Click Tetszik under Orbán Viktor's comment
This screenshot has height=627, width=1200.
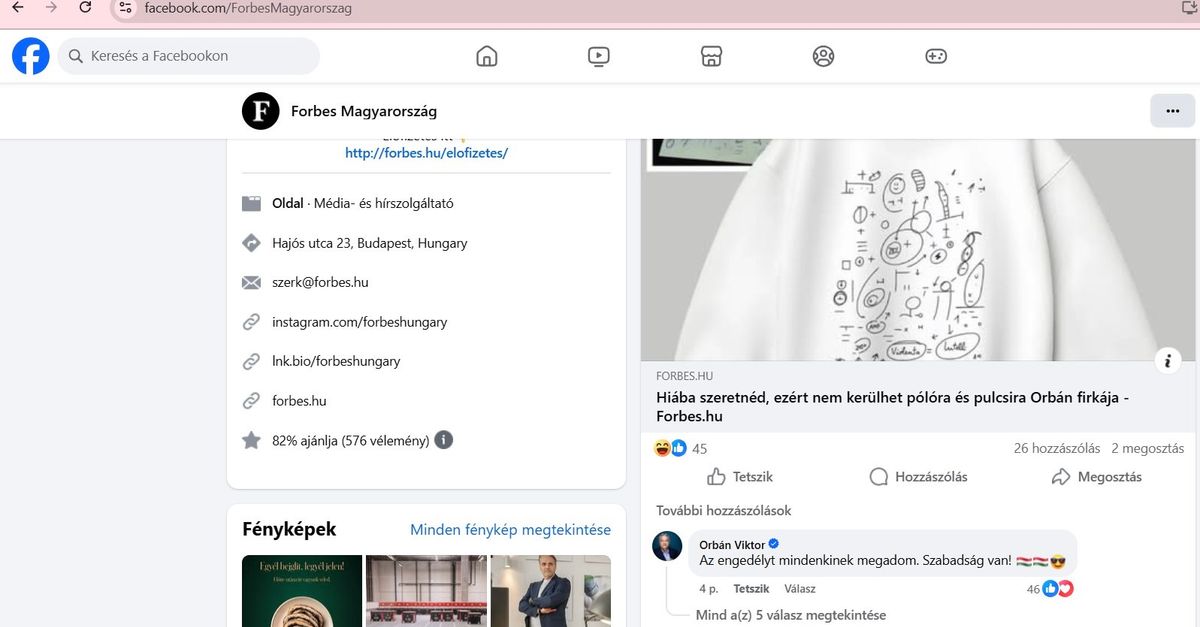point(751,589)
